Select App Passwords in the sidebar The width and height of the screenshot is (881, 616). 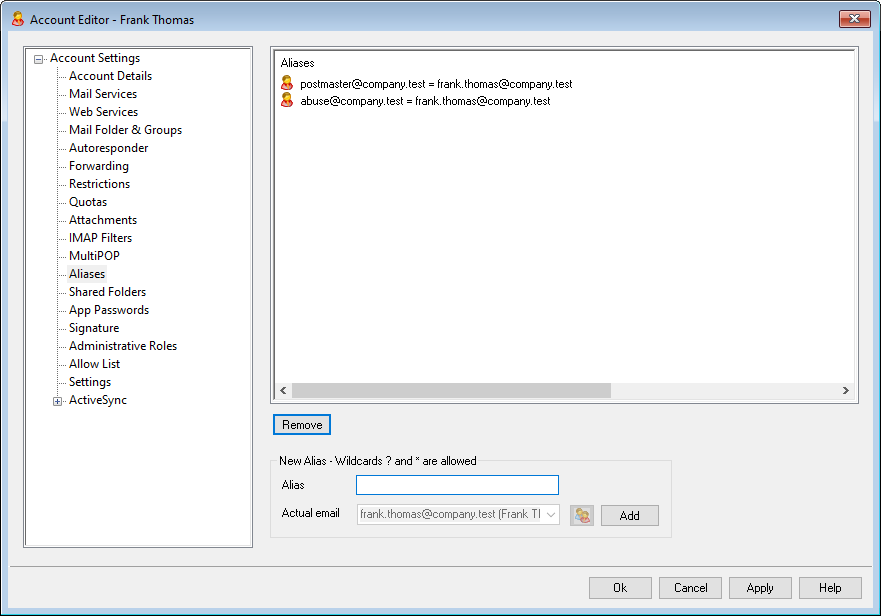click(108, 310)
